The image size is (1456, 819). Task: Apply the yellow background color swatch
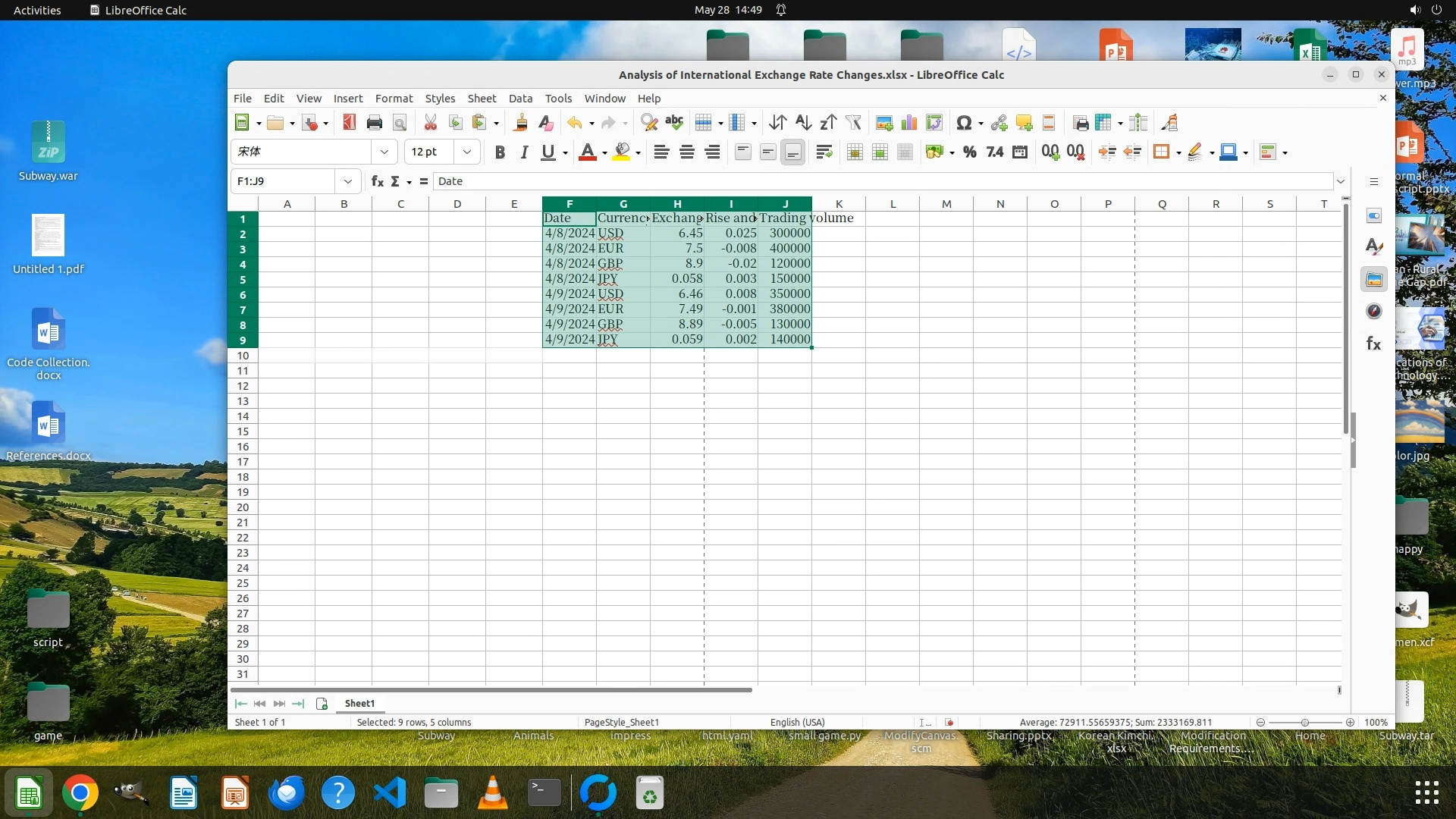tap(621, 152)
